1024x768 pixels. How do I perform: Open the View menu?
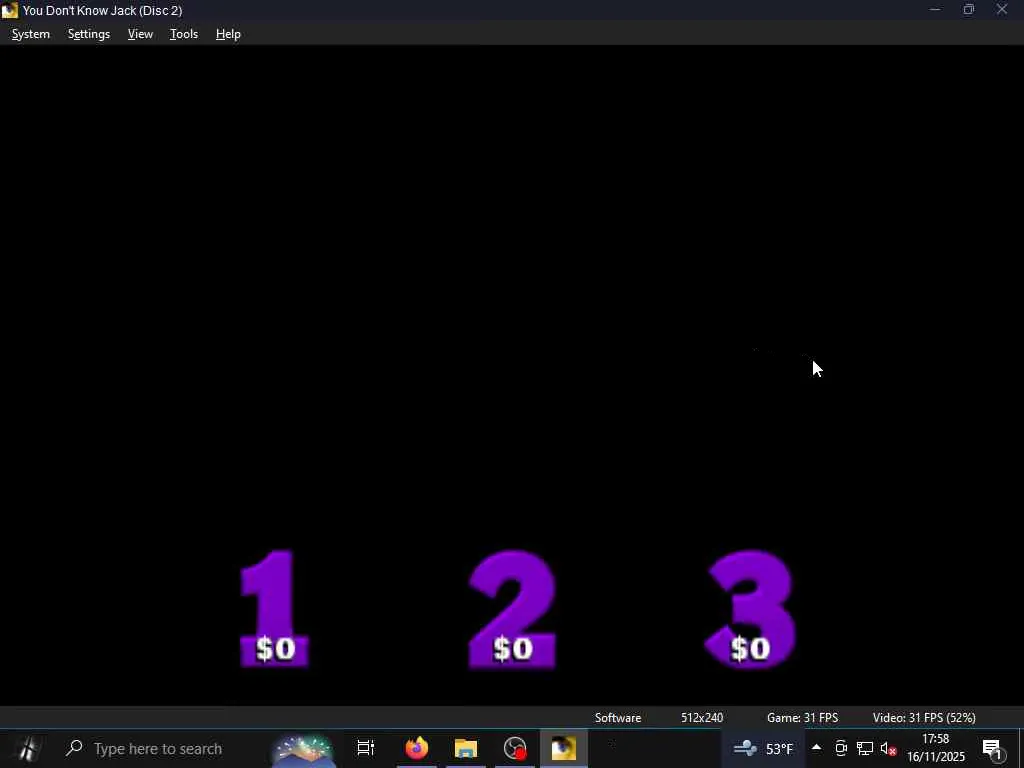(140, 34)
